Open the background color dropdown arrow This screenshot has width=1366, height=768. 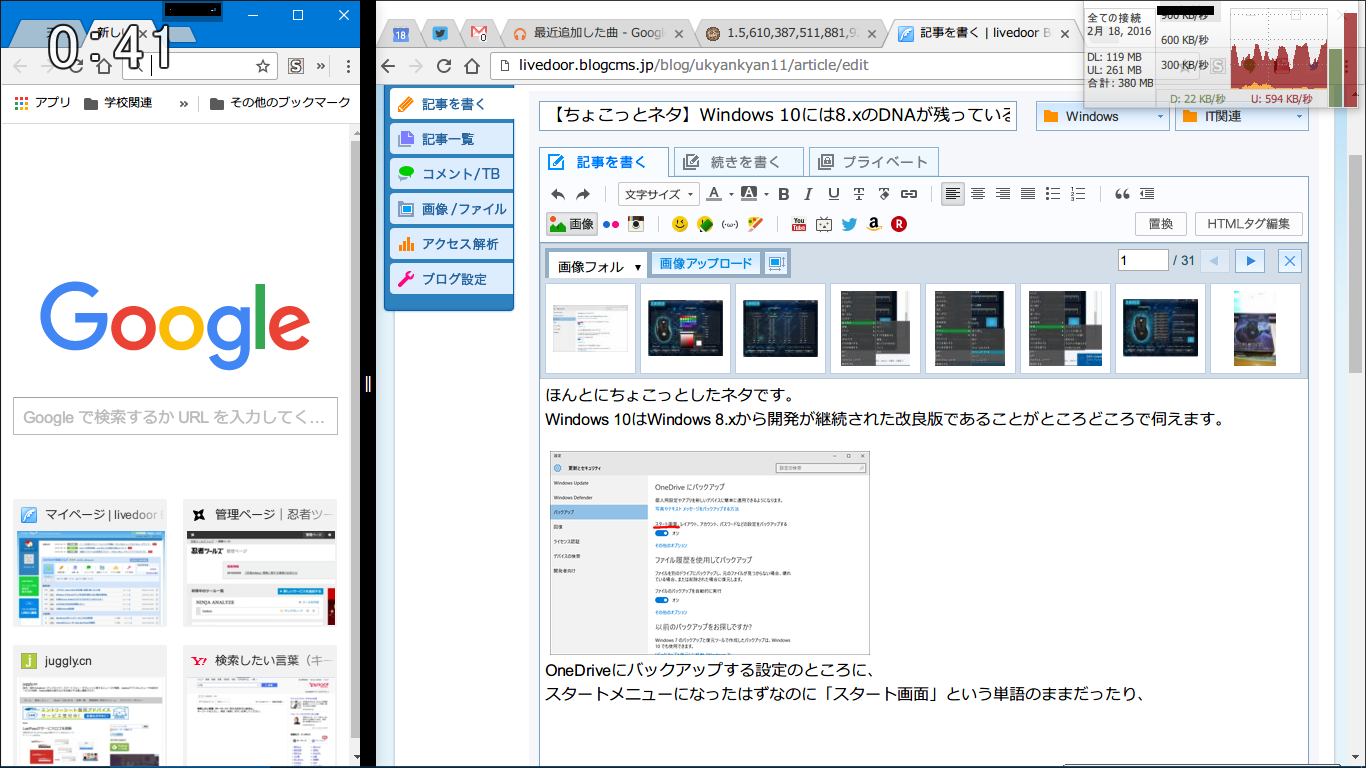click(766, 194)
